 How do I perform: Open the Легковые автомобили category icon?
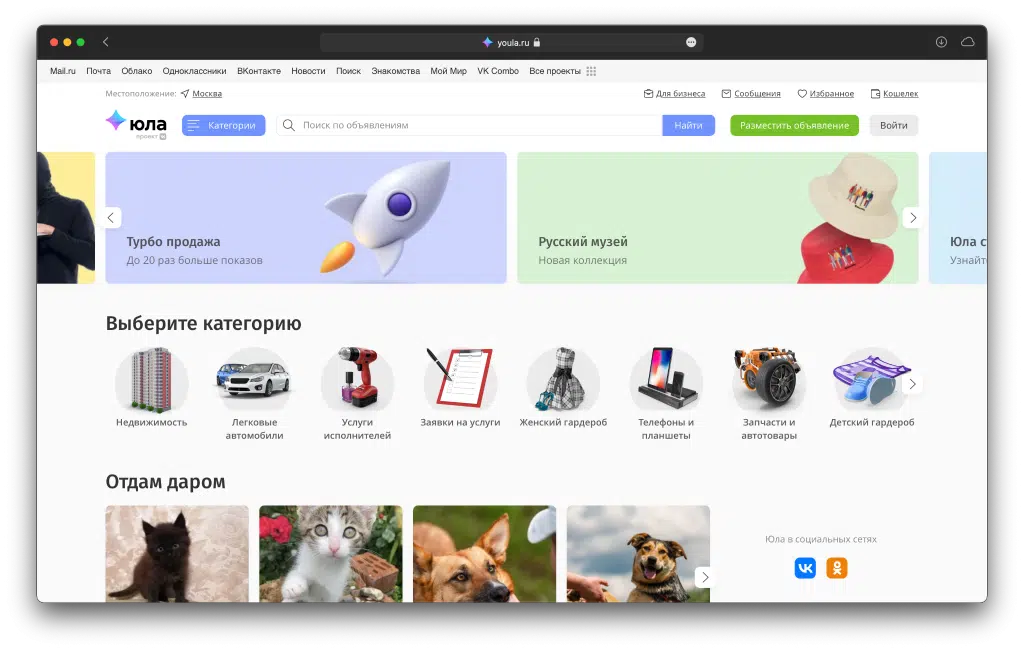coord(254,380)
